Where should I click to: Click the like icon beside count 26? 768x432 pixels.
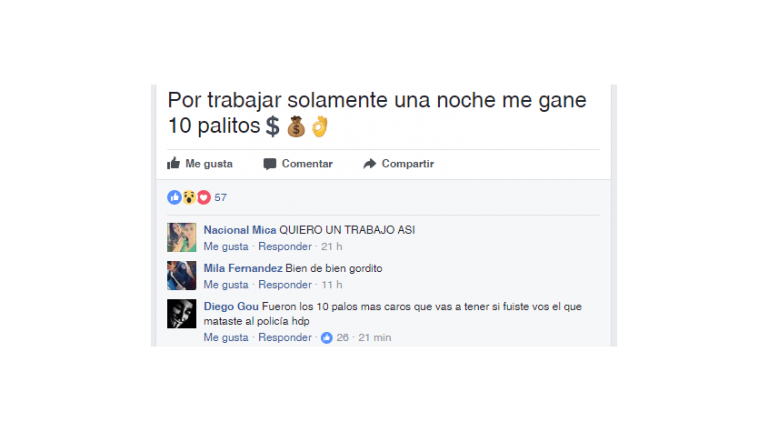point(327,337)
